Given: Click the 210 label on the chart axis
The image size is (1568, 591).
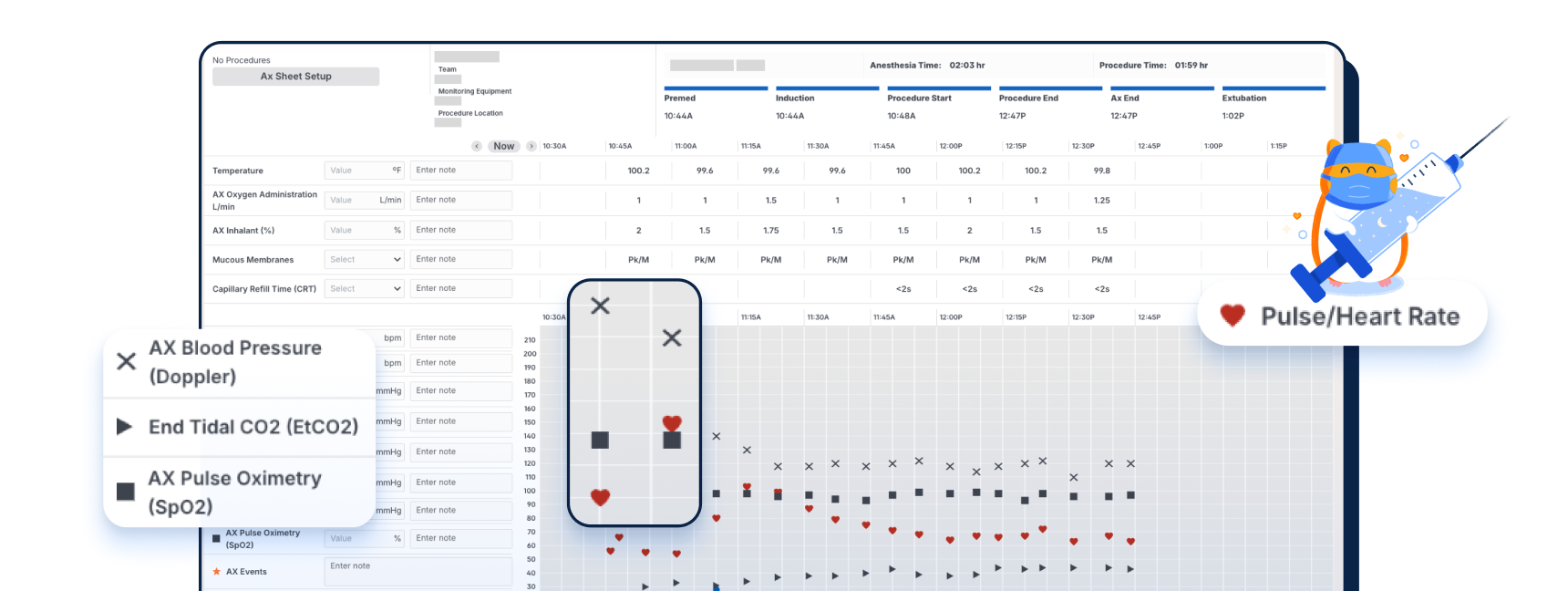Looking at the screenshot, I should tap(530, 340).
